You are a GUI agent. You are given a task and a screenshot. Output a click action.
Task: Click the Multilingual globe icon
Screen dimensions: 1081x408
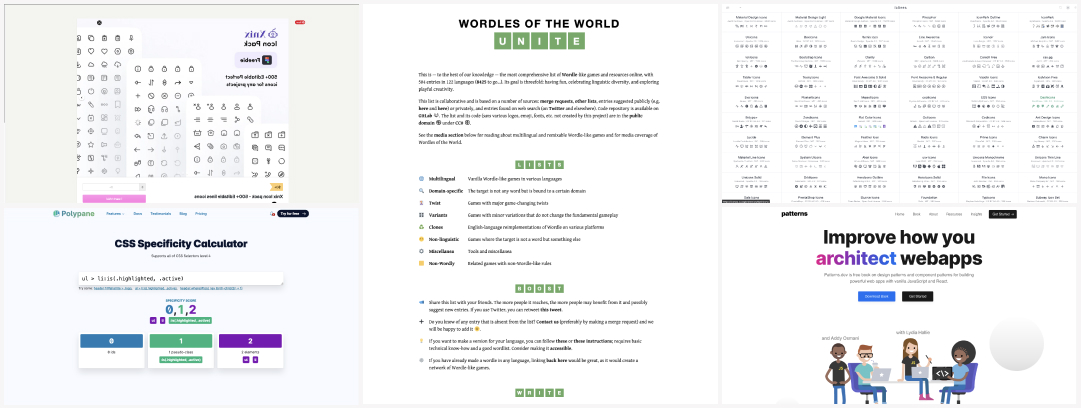[x=421, y=178]
